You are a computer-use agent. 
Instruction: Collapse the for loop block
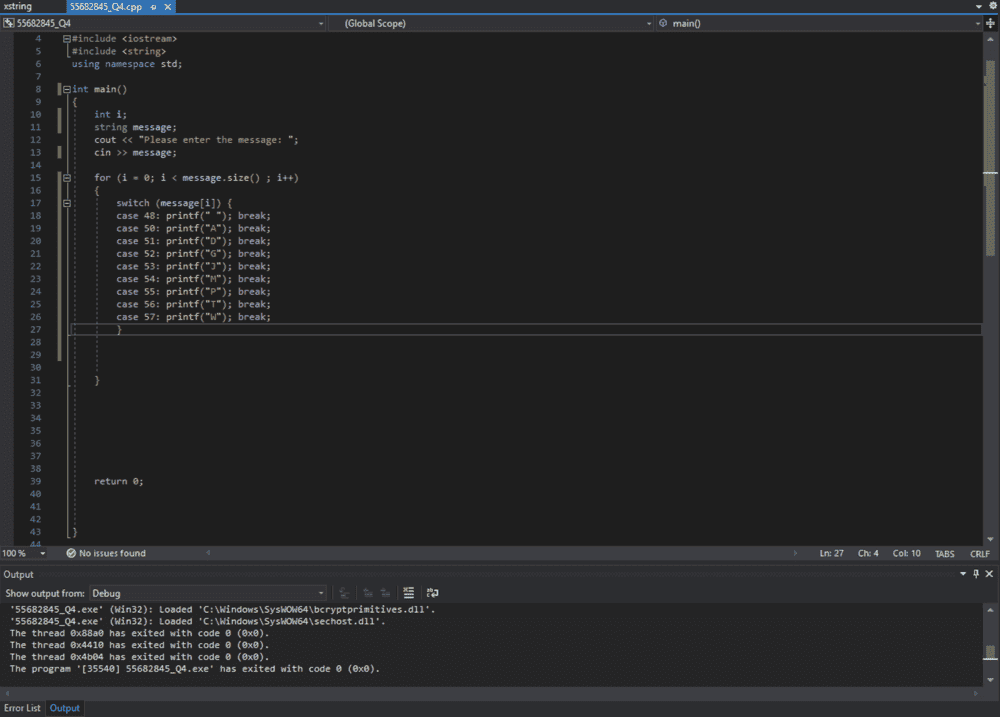coord(66,178)
